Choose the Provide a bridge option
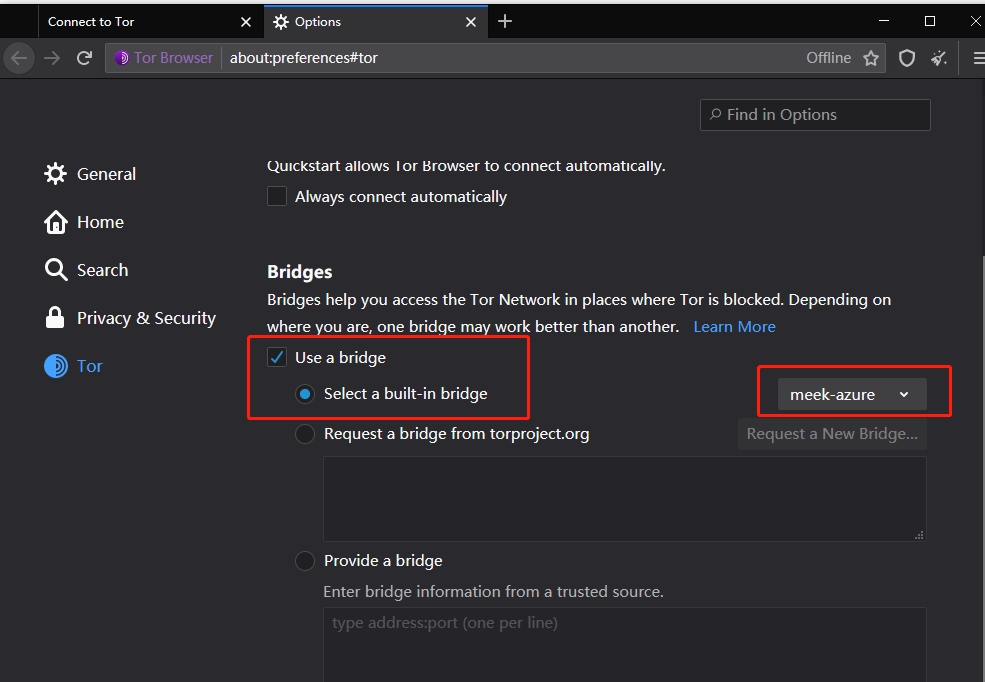The width and height of the screenshot is (985, 682). click(305, 561)
